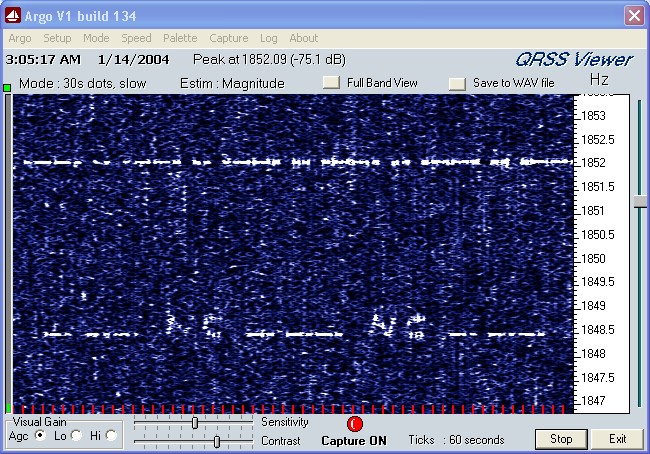The width and height of the screenshot is (650, 454).
Task: Click the 1853 frequency scale label
Action: (593, 116)
